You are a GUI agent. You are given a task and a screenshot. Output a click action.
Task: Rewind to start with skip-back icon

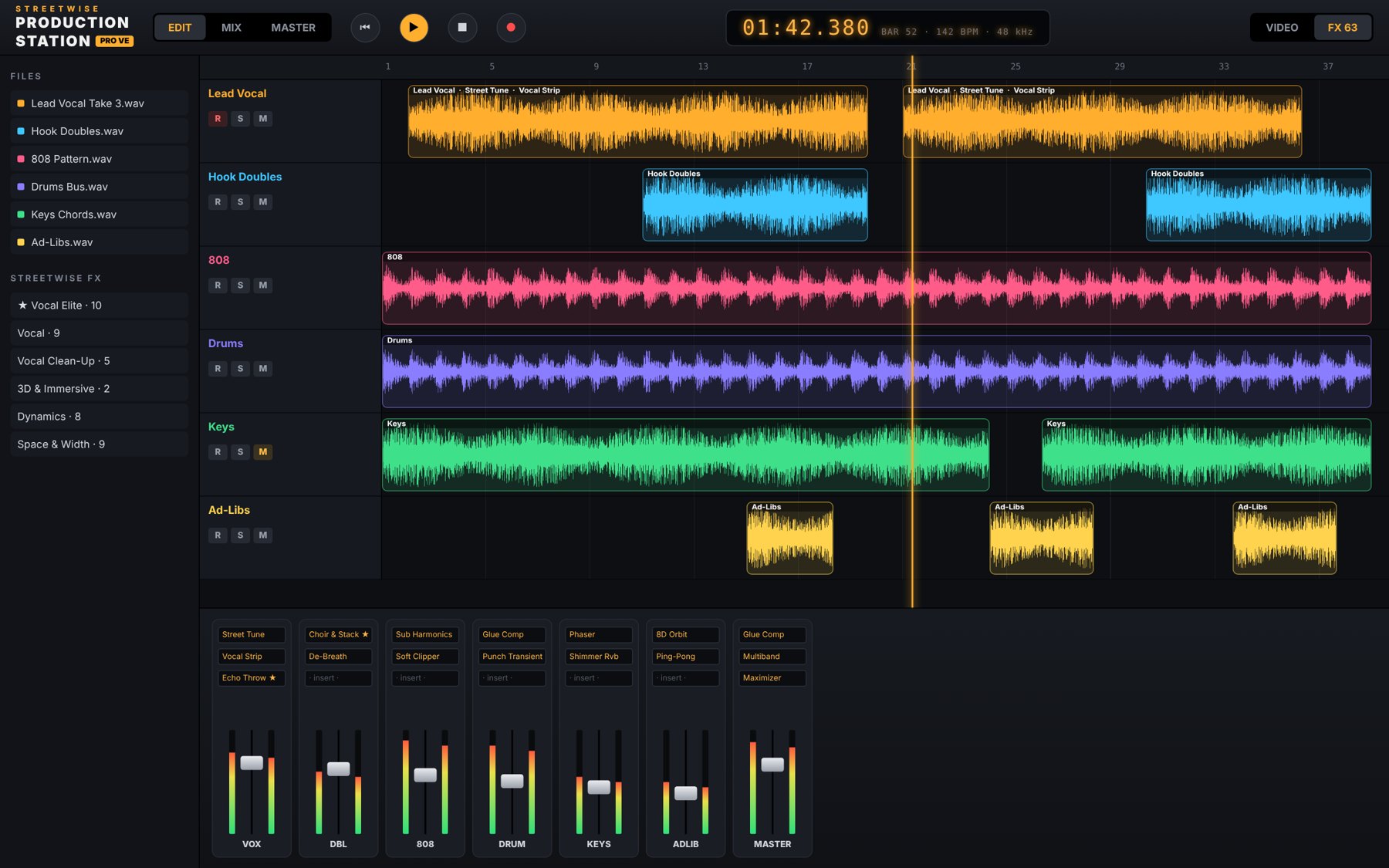tap(365, 28)
